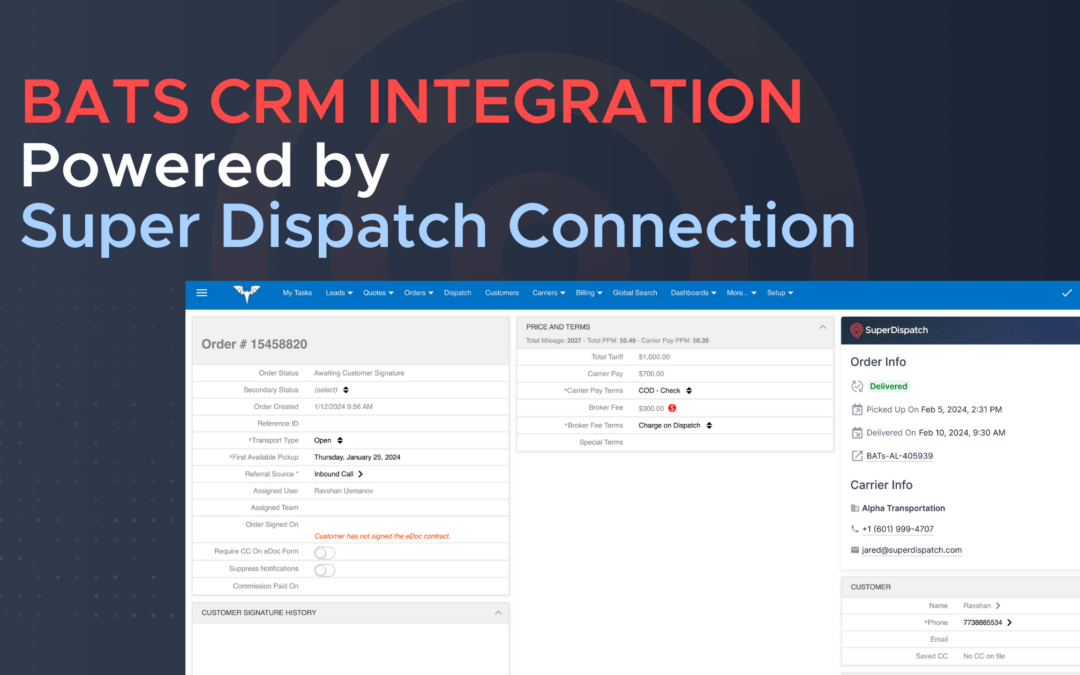Open the Broker Fee Terms dropdown
The height and width of the screenshot is (675, 1080).
675,425
